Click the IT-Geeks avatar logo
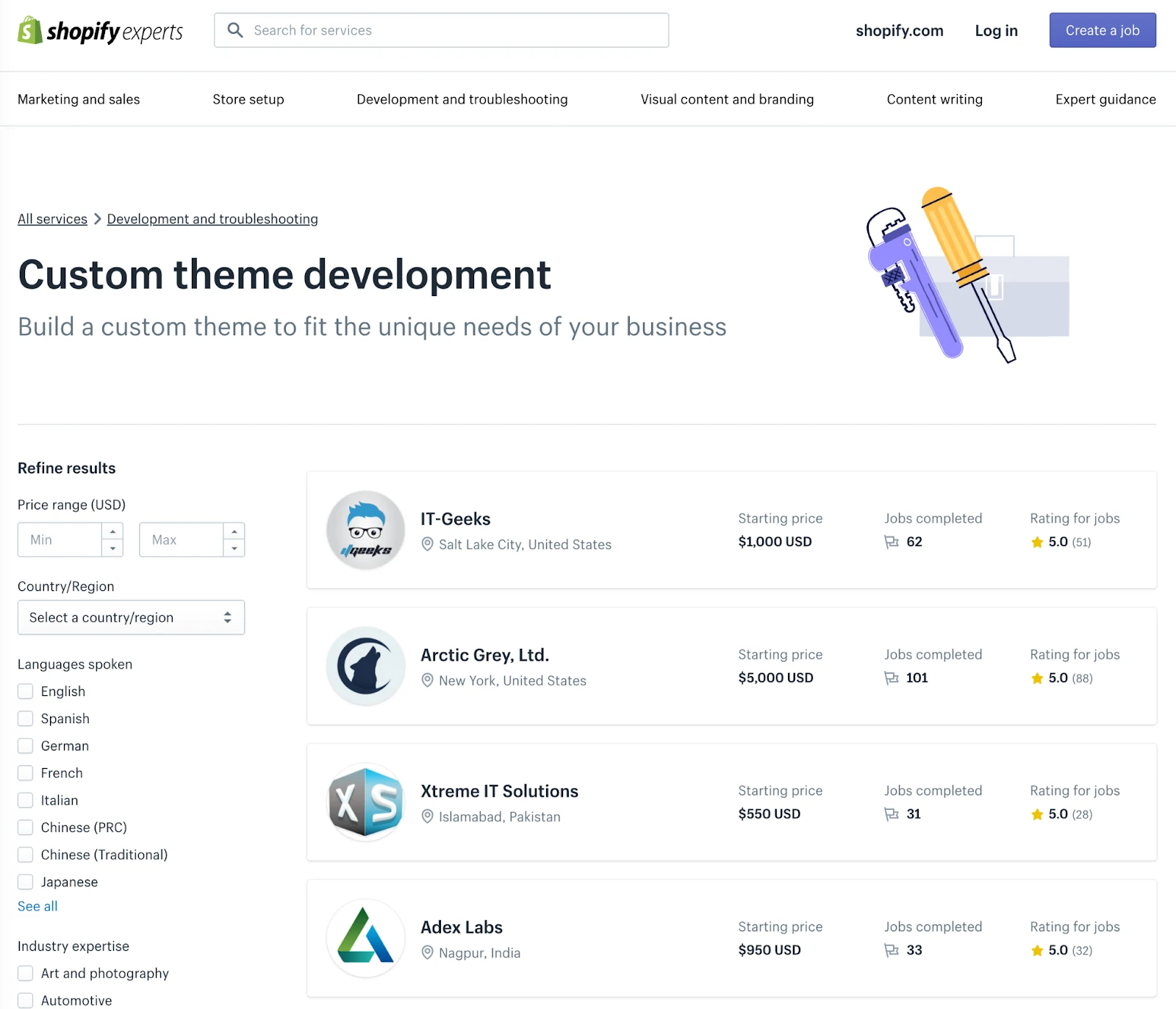 click(366, 530)
